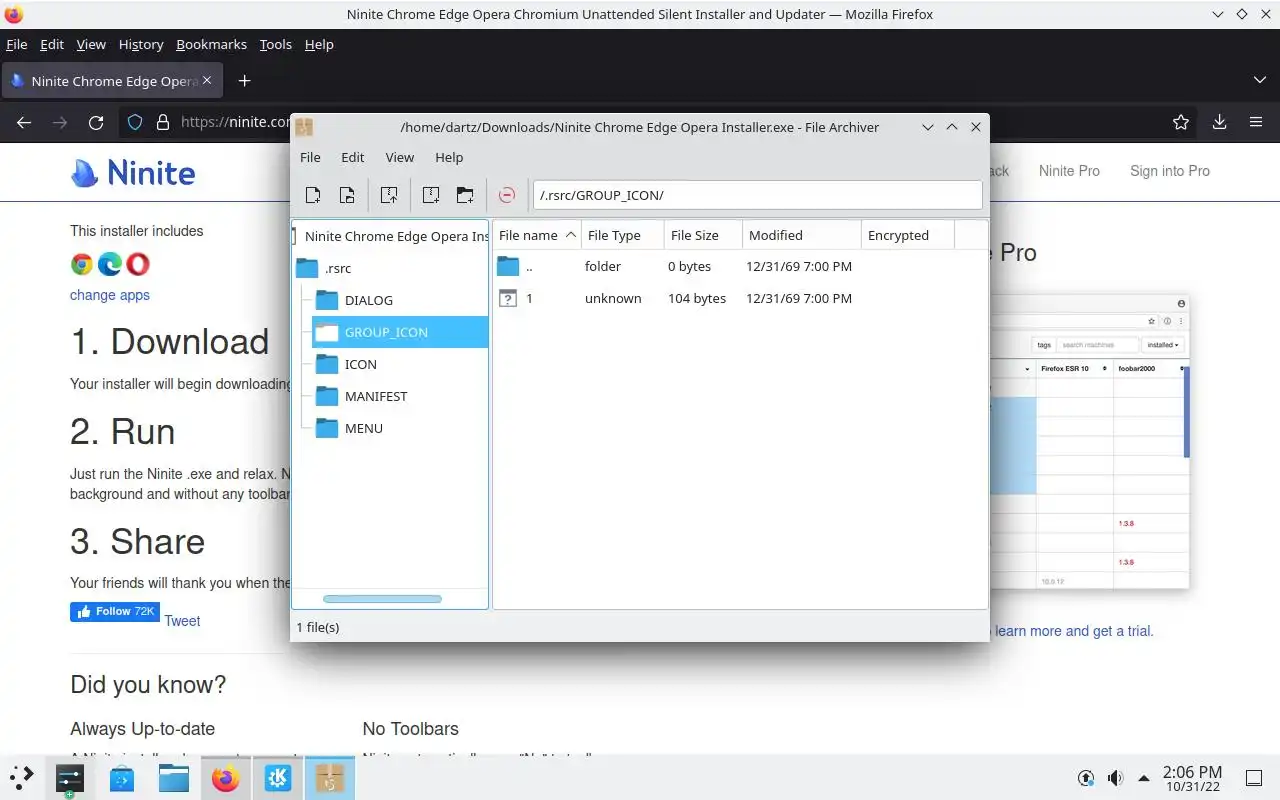The height and width of the screenshot is (800, 1280).
Task: Click the Add files toolbar icon
Action: (431, 195)
